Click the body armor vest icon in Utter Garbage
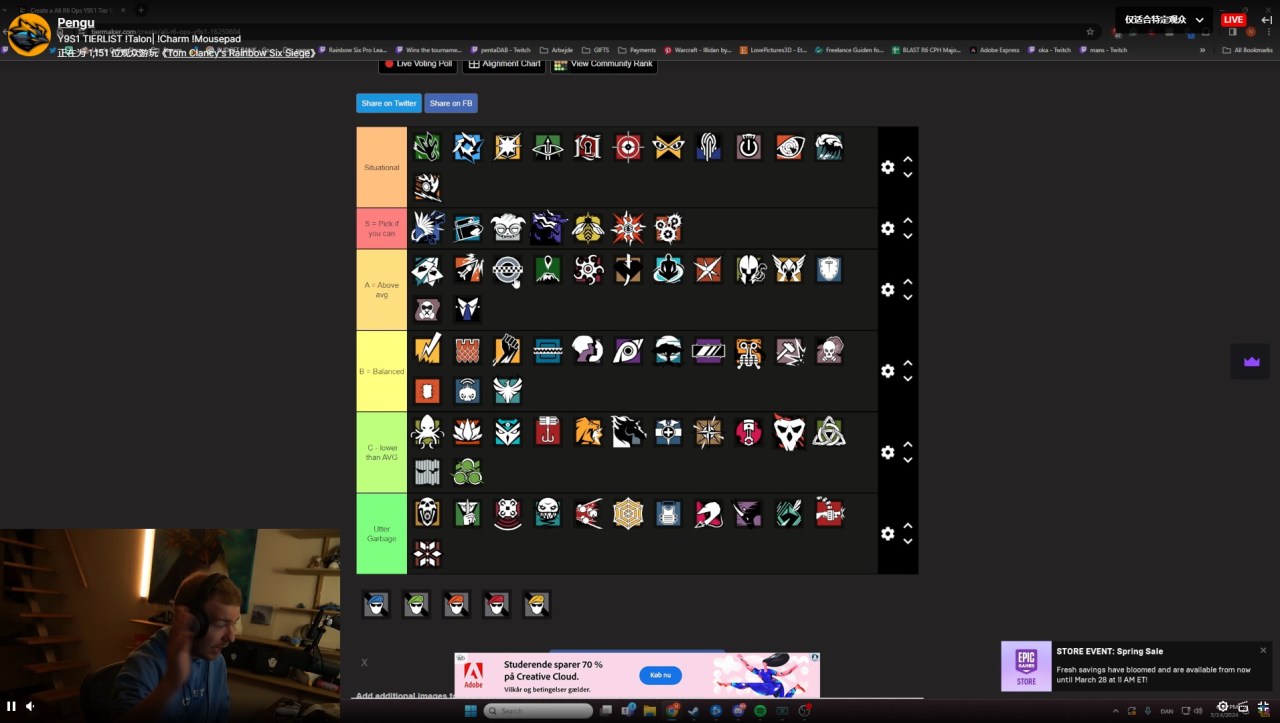Screen dimensions: 1280x723 pyautogui.click(x=669, y=513)
